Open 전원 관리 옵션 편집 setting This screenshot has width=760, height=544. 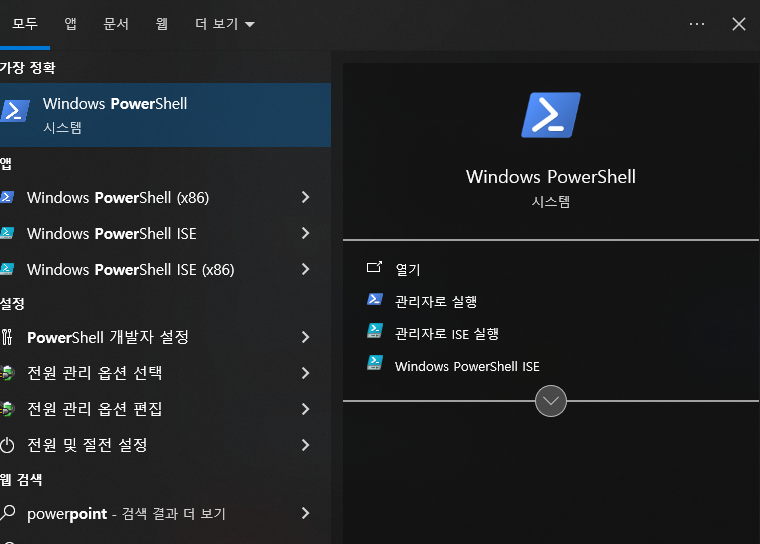coord(95,409)
